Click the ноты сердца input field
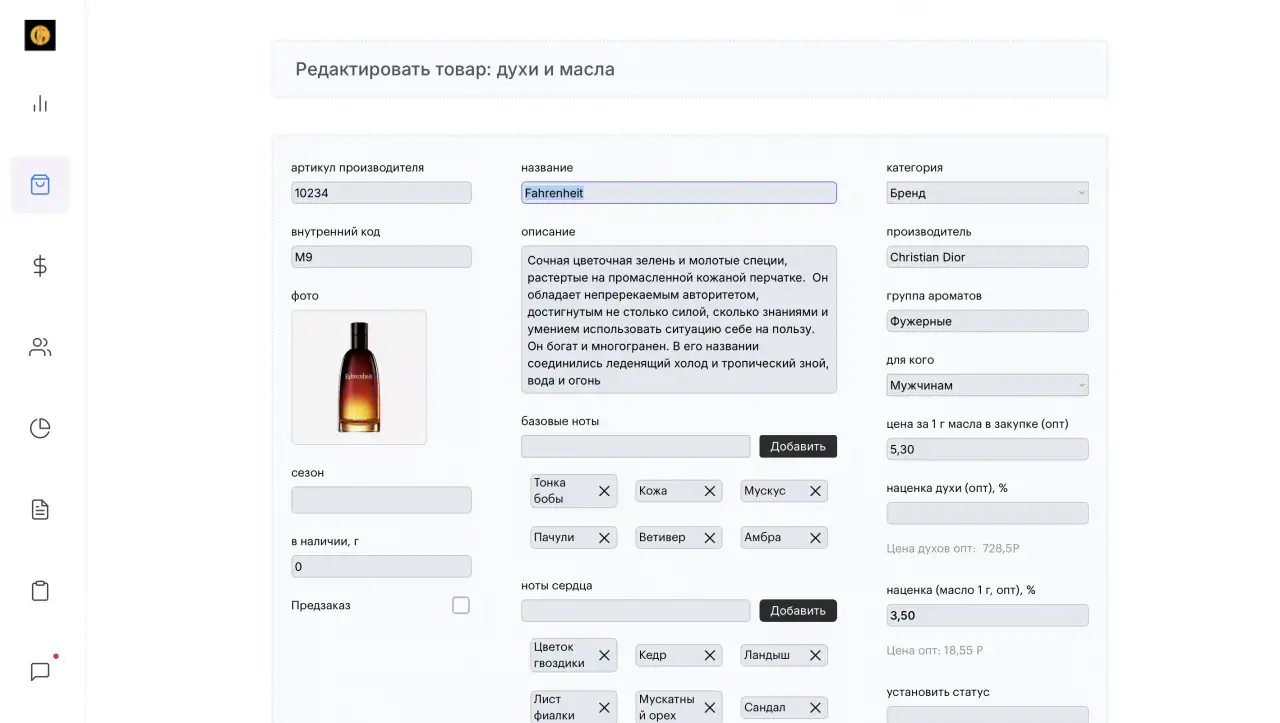Screen dimensions: 1280x723 (636, 610)
